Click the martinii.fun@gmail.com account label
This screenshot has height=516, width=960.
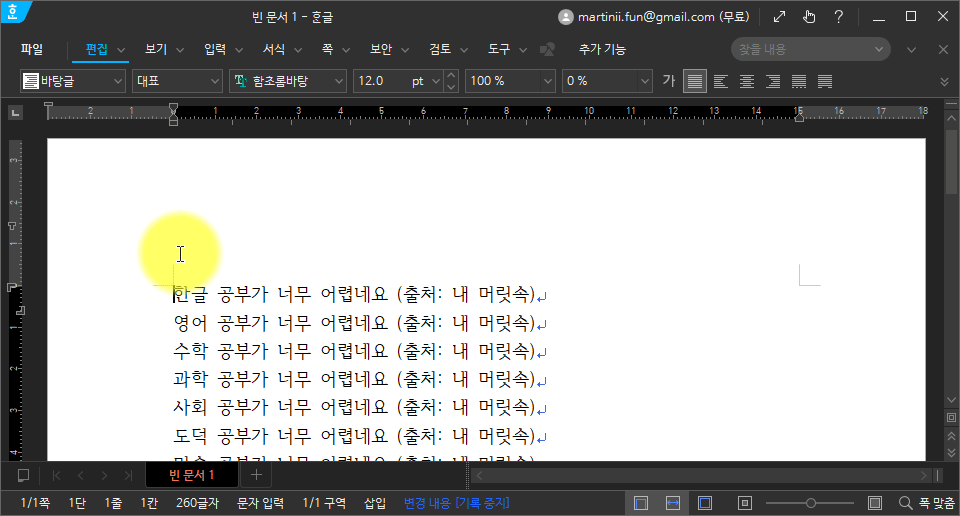664,17
